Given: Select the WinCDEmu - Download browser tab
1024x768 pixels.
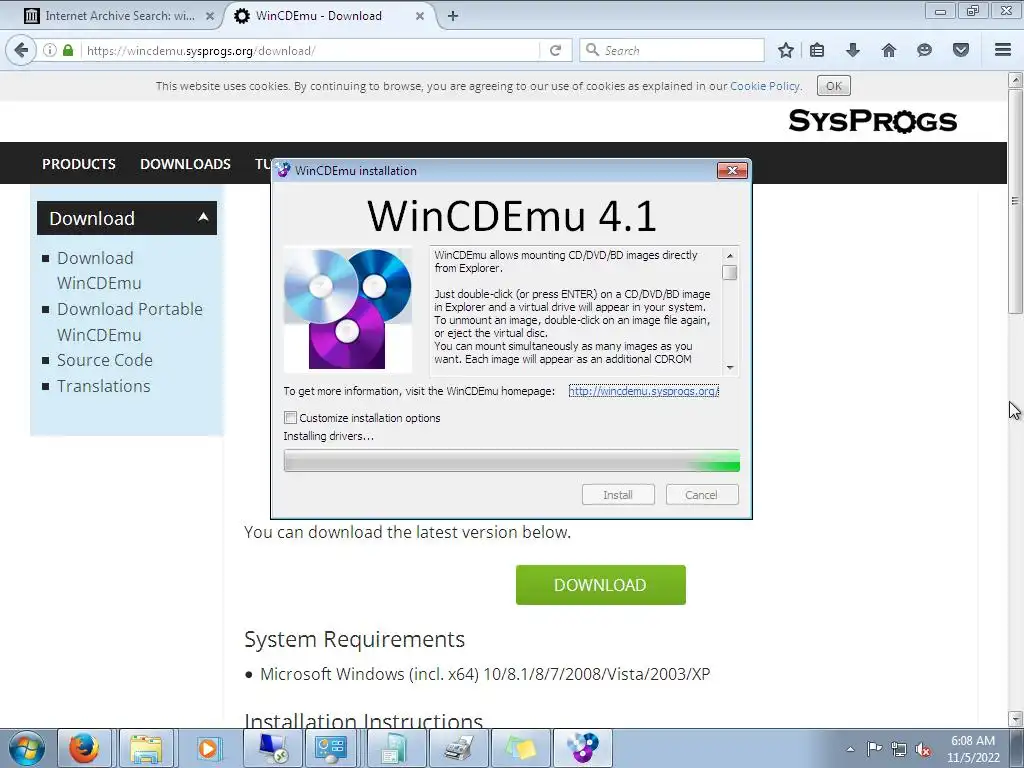Looking at the screenshot, I should click(319, 16).
